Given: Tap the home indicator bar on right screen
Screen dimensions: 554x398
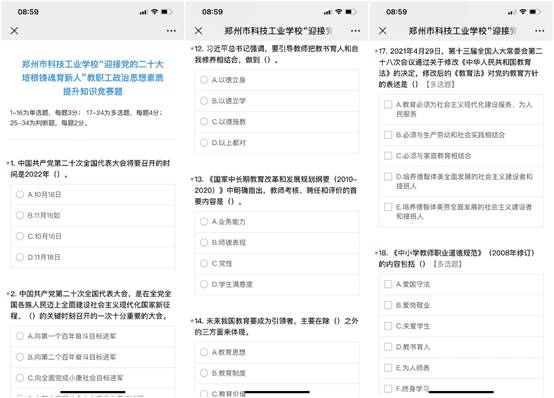Looking at the screenshot, I should pos(461,392).
